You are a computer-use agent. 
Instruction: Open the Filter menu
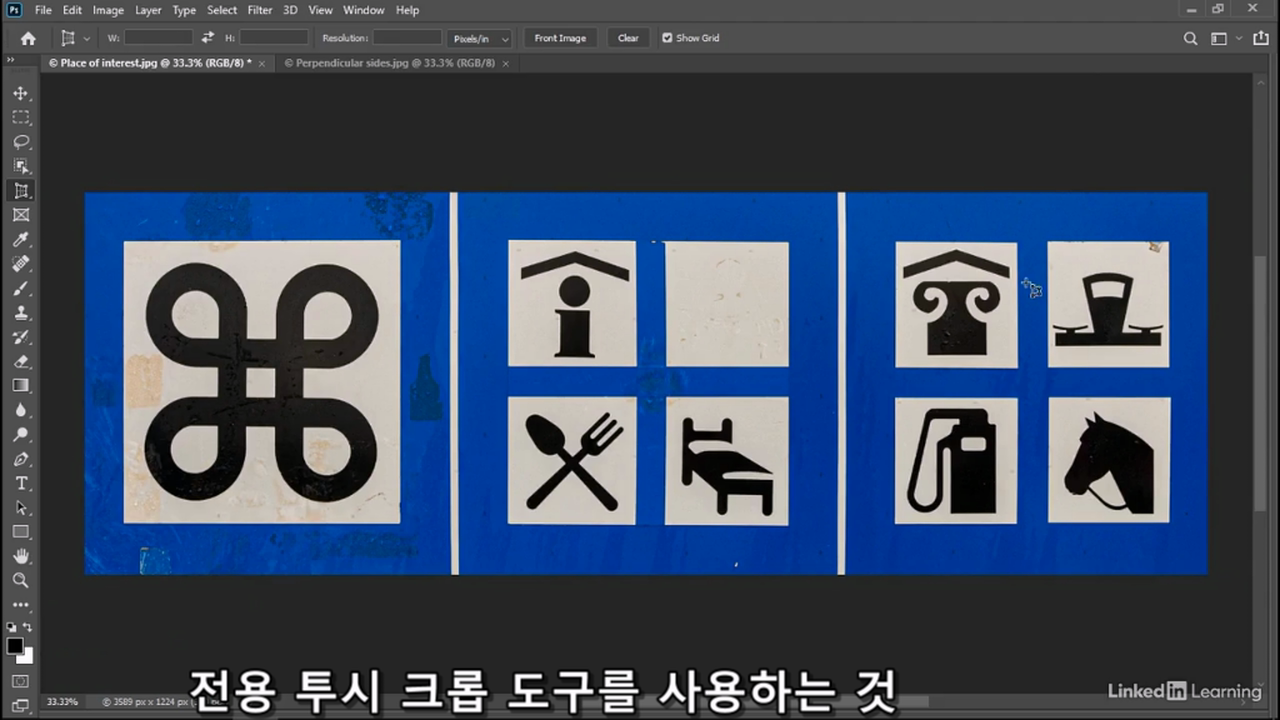(x=260, y=10)
